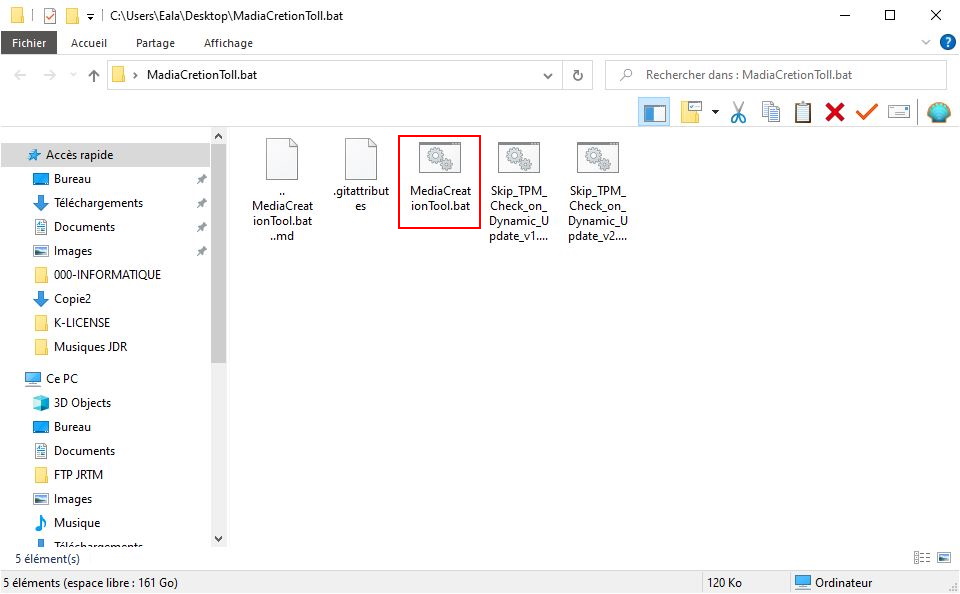Click the seashell Classic Shell settings icon
The image size is (960, 594).
point(938,112)
